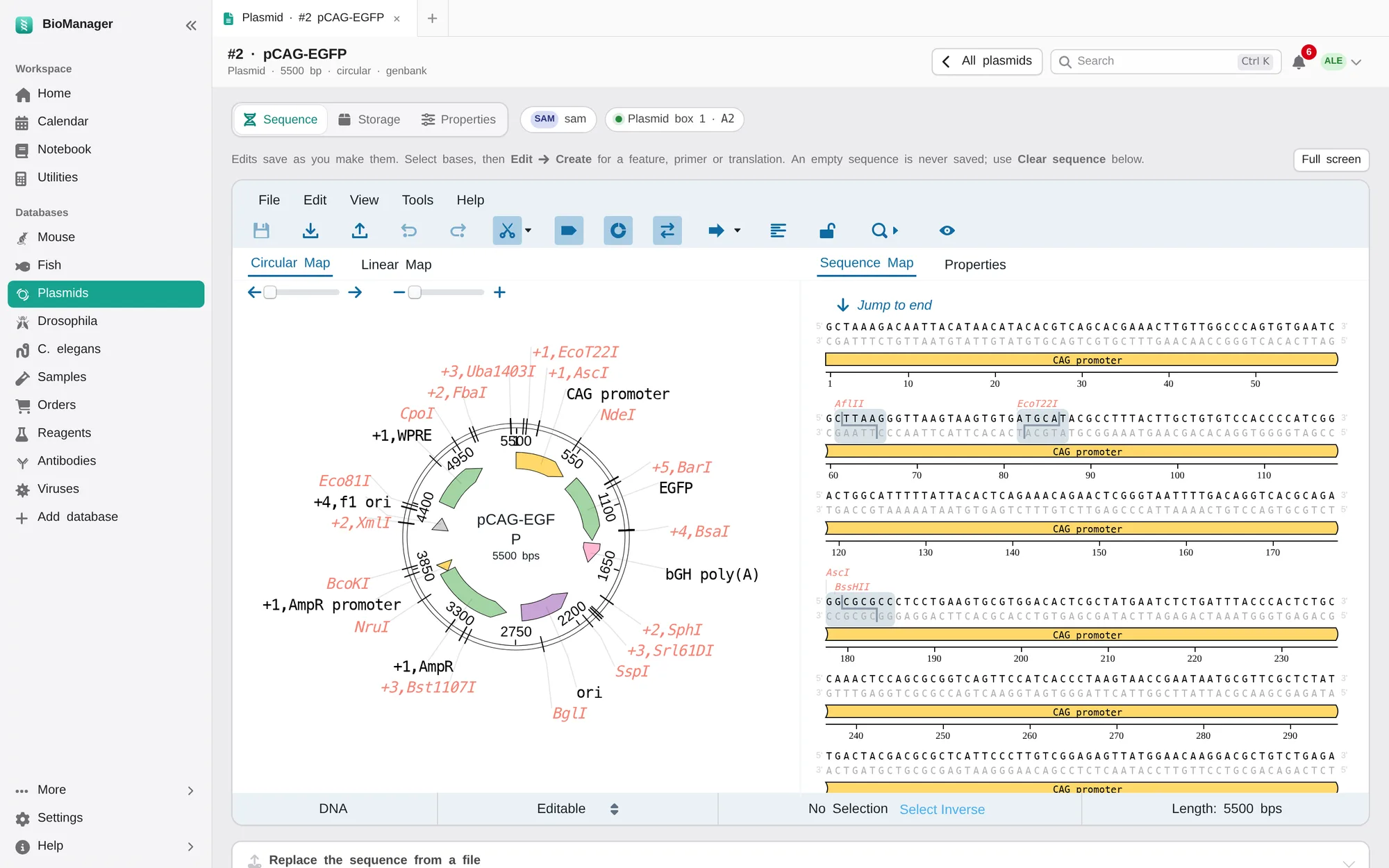Image resolution: width=1389 pixels, height=868 pixels.
Task: Open the Mouse database
Action: (x=106, y=237)
